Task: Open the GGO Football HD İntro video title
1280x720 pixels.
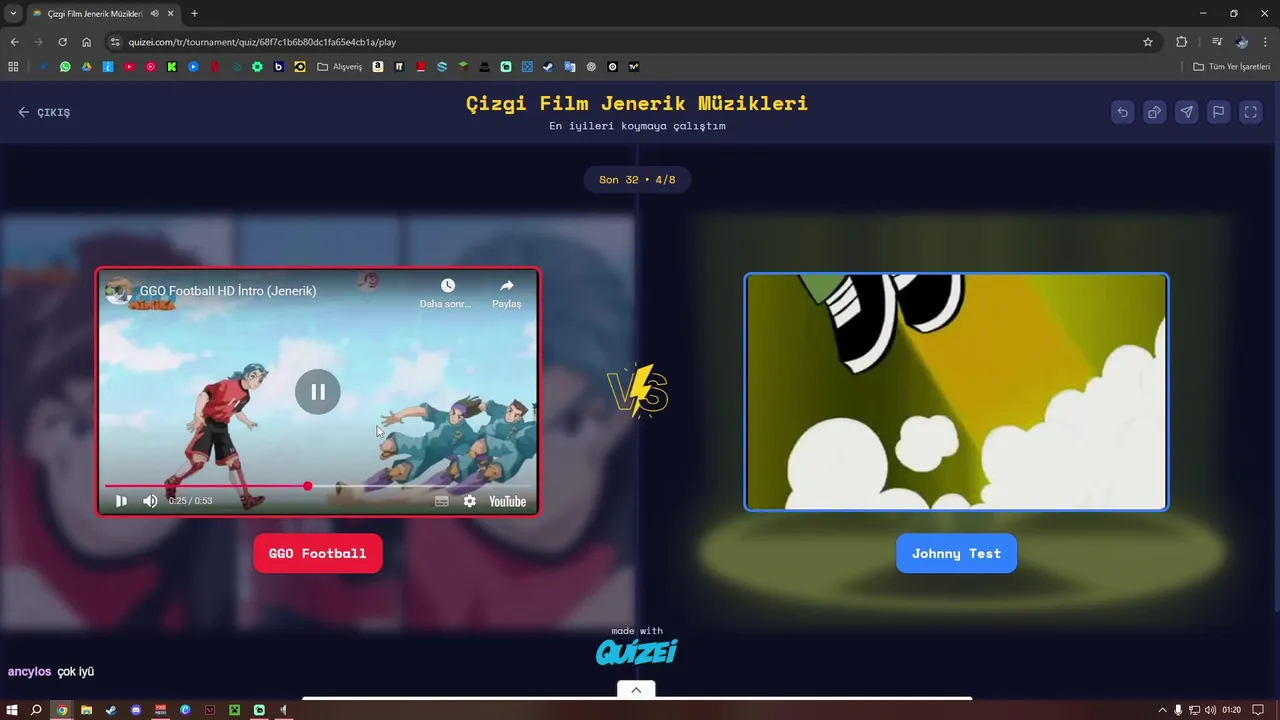Action: (x=228, y=291)
